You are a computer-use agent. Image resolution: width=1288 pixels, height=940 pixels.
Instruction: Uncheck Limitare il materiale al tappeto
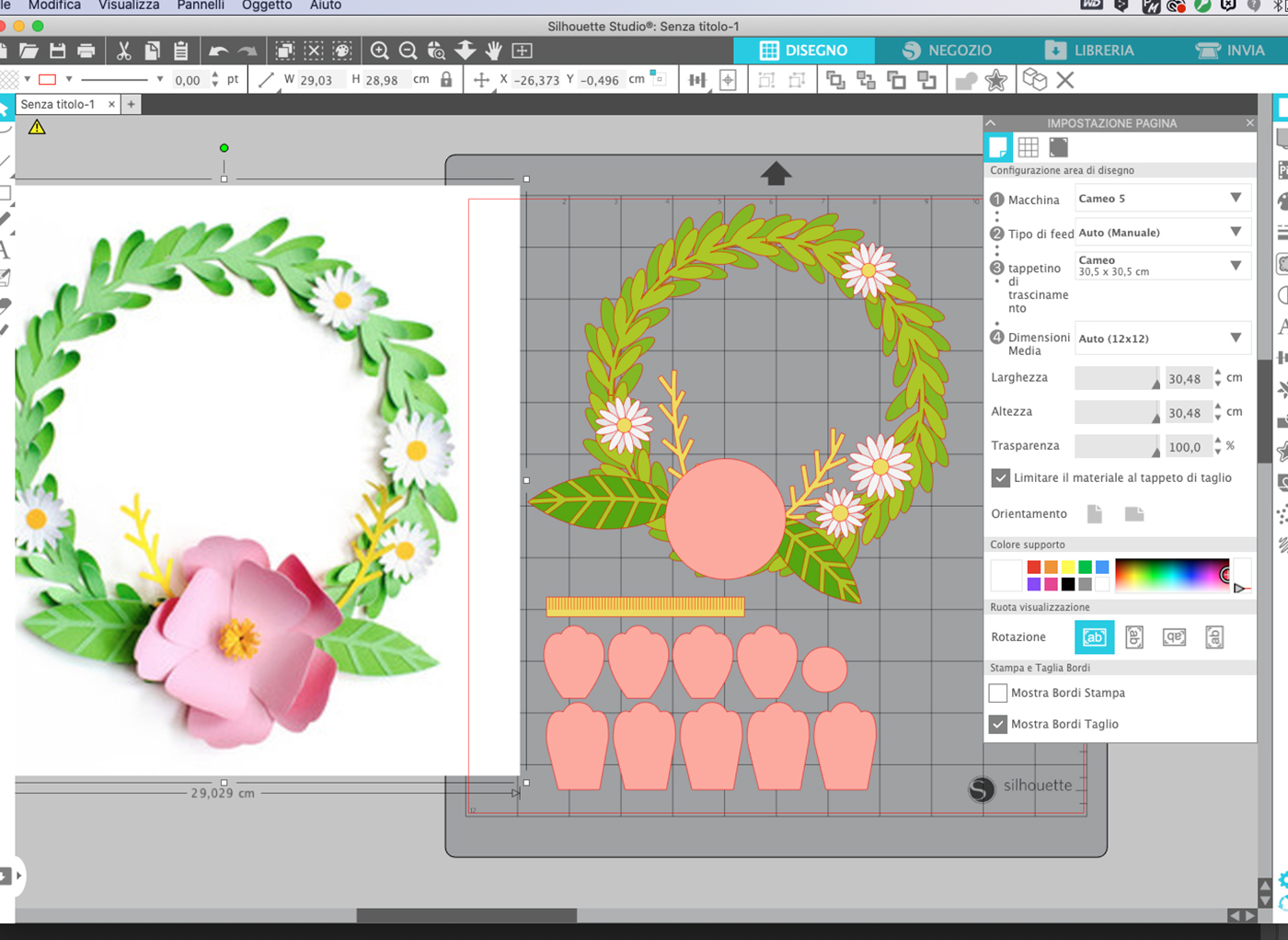pyautogui.click(x=1000, y=478)
